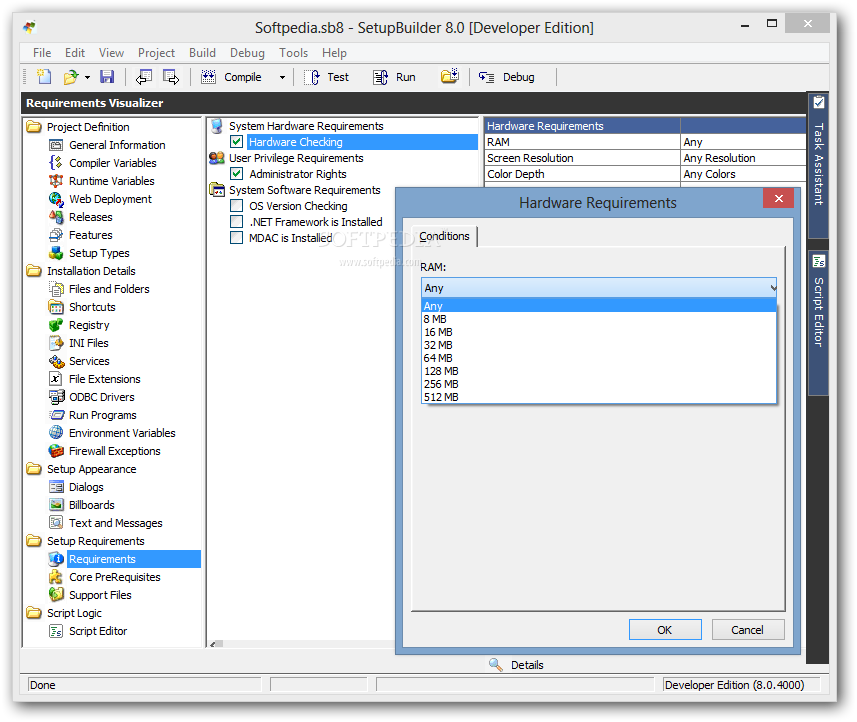Select General Information tree item

(117, 145)
